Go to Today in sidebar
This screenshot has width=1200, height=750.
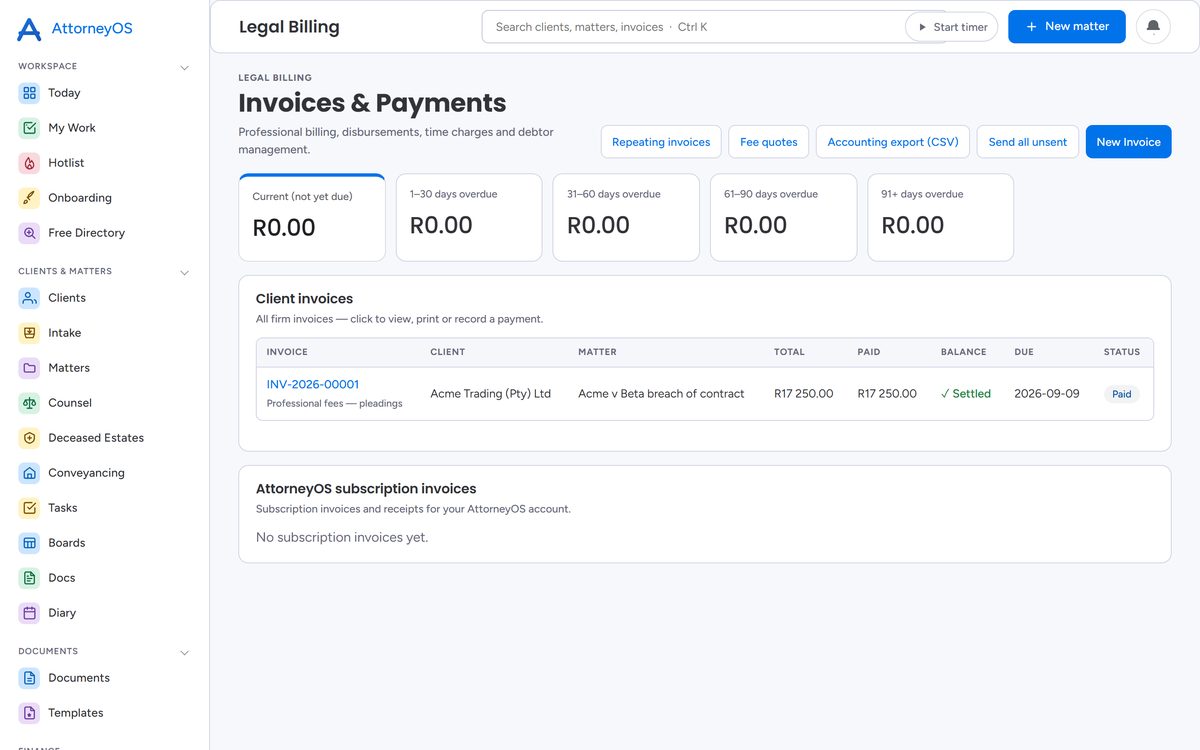pos(64,93)
